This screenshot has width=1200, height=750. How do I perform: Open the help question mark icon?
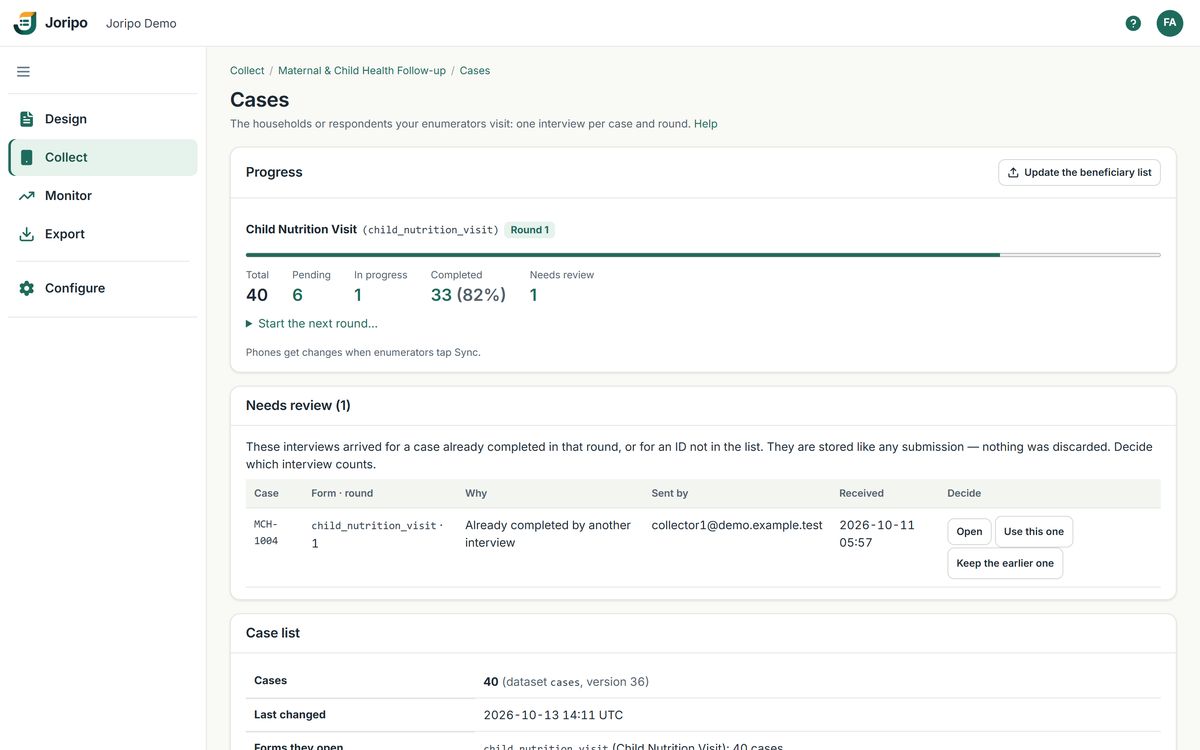coord(1133,23)
